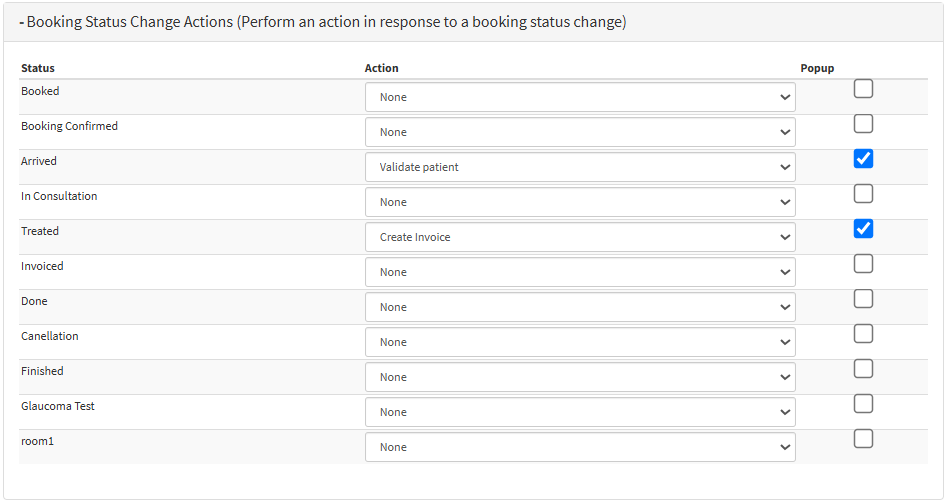Viewport: 948px width, 504px height.
Task: Open the Booked status action dropdown
Action: pyautogui.click(x=580, y=97)
